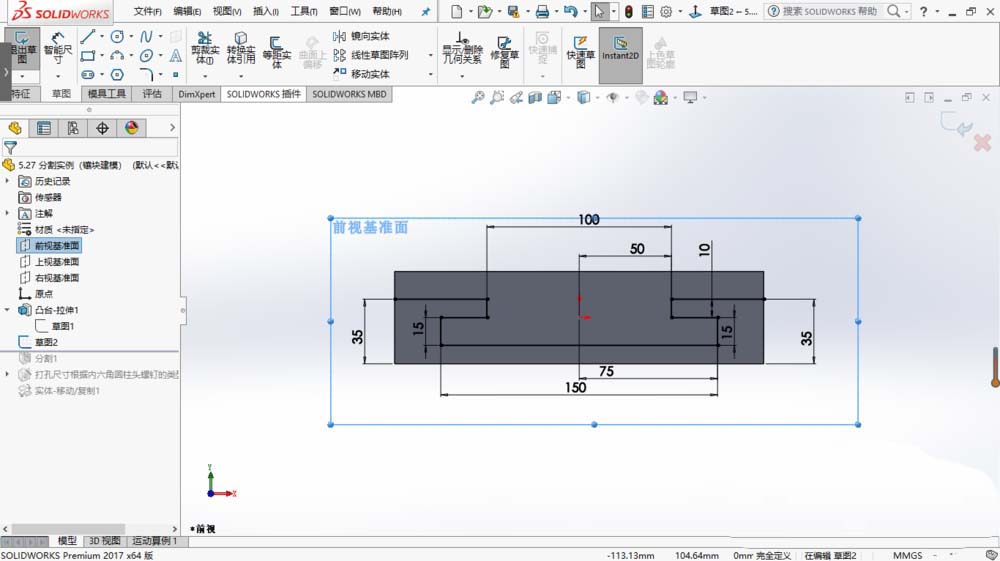This screenshot has height=561, width=1000.
Task: Click Repair Sketch (修复草图) tool
Action: 504,52
